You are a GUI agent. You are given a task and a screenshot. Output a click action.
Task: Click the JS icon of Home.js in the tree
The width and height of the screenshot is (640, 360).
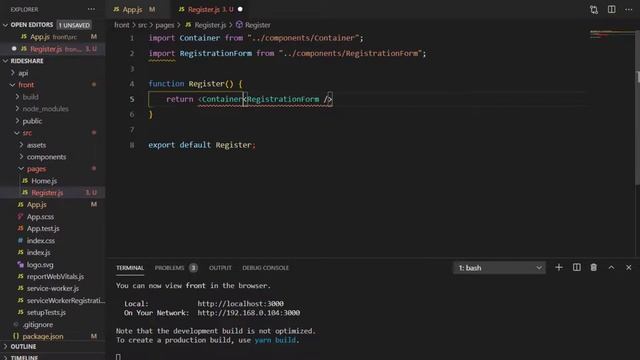click(x=25, y=180)
